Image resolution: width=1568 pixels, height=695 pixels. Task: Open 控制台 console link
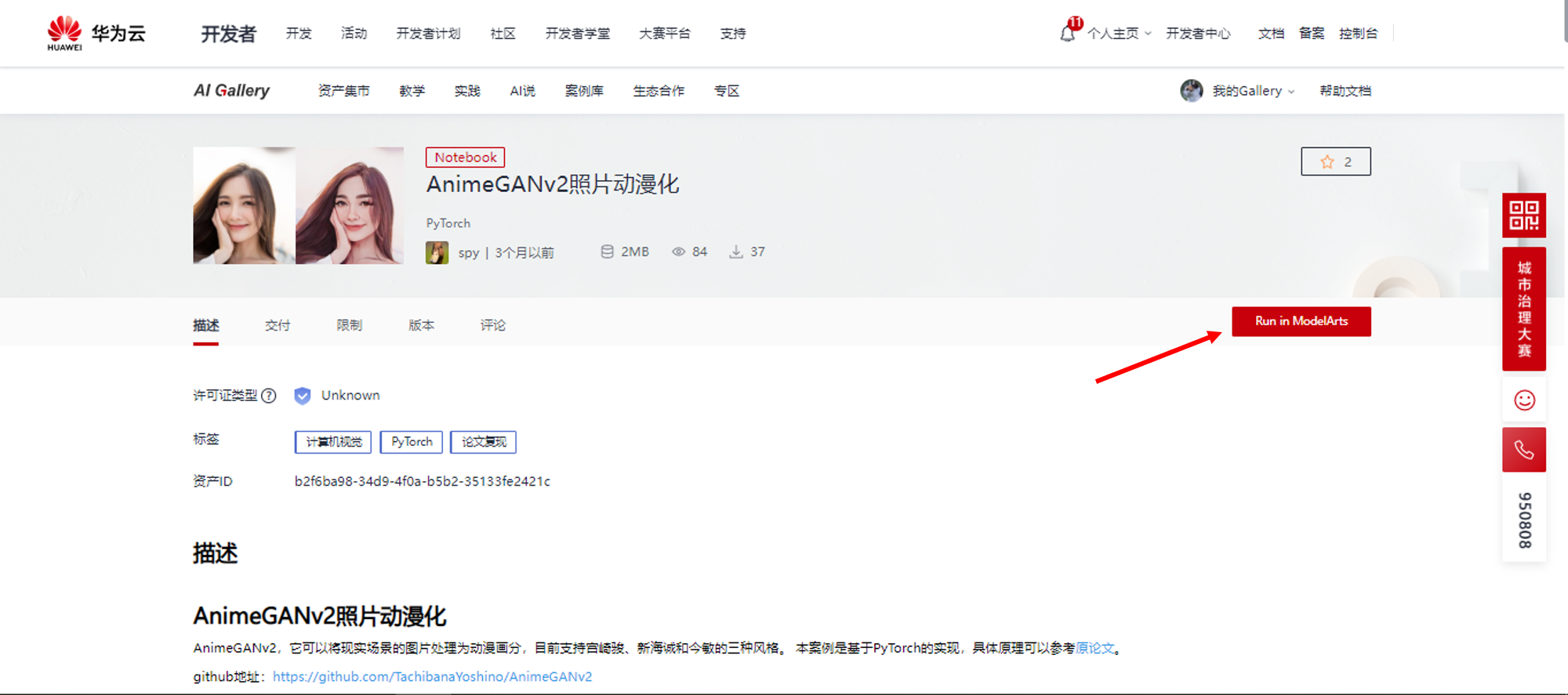tap(1359, 34)
